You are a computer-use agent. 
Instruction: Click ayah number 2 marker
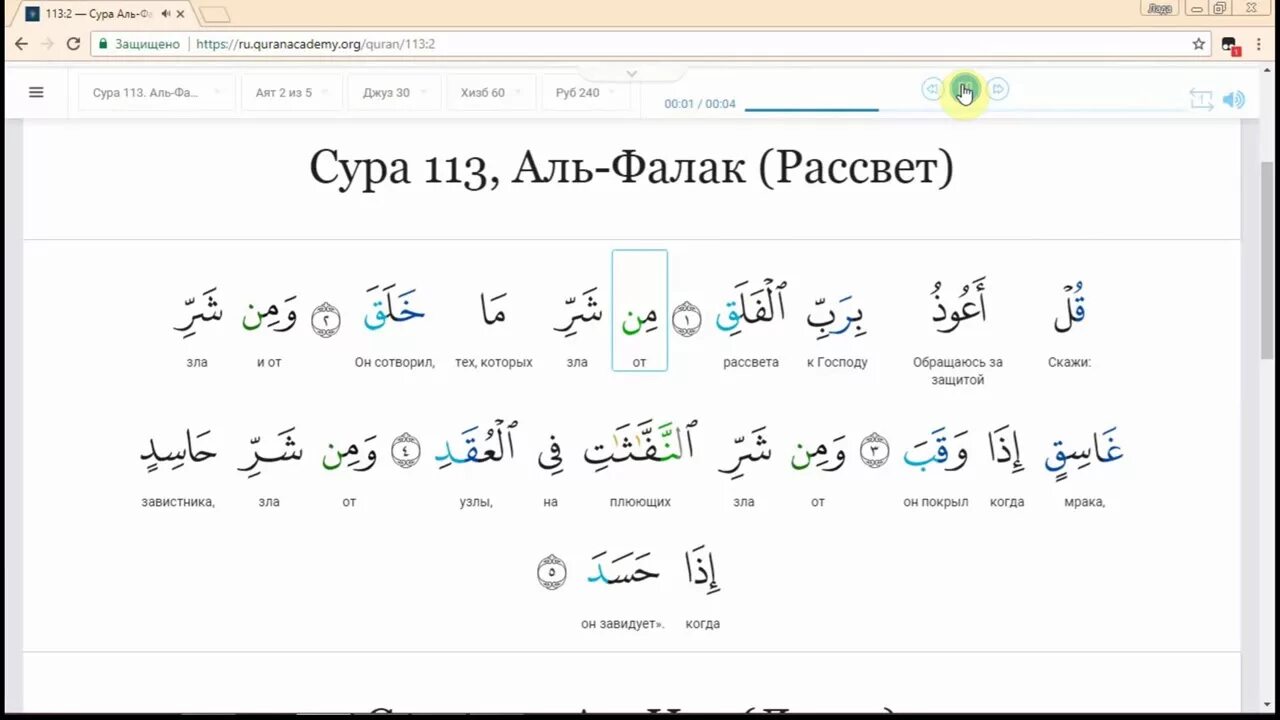pos(326,319)
